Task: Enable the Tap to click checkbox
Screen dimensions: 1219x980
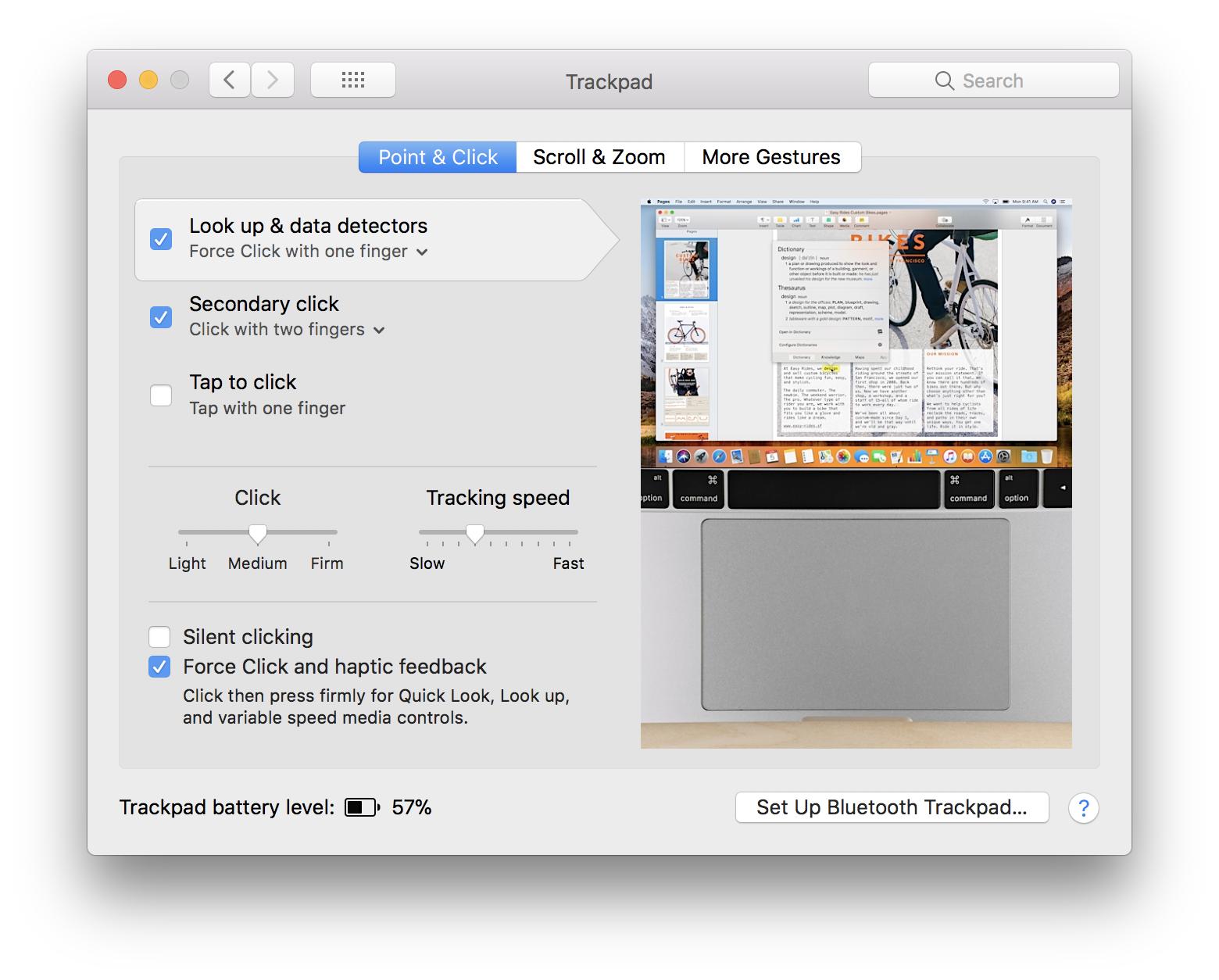Action: (161, 395)
